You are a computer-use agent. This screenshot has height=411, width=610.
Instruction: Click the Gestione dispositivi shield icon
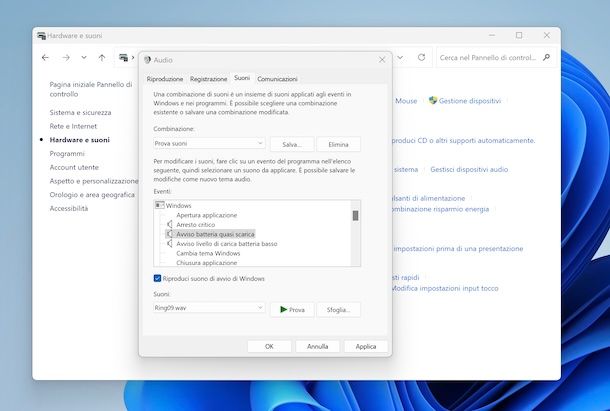pyautogui.click(x=433, y=100)
